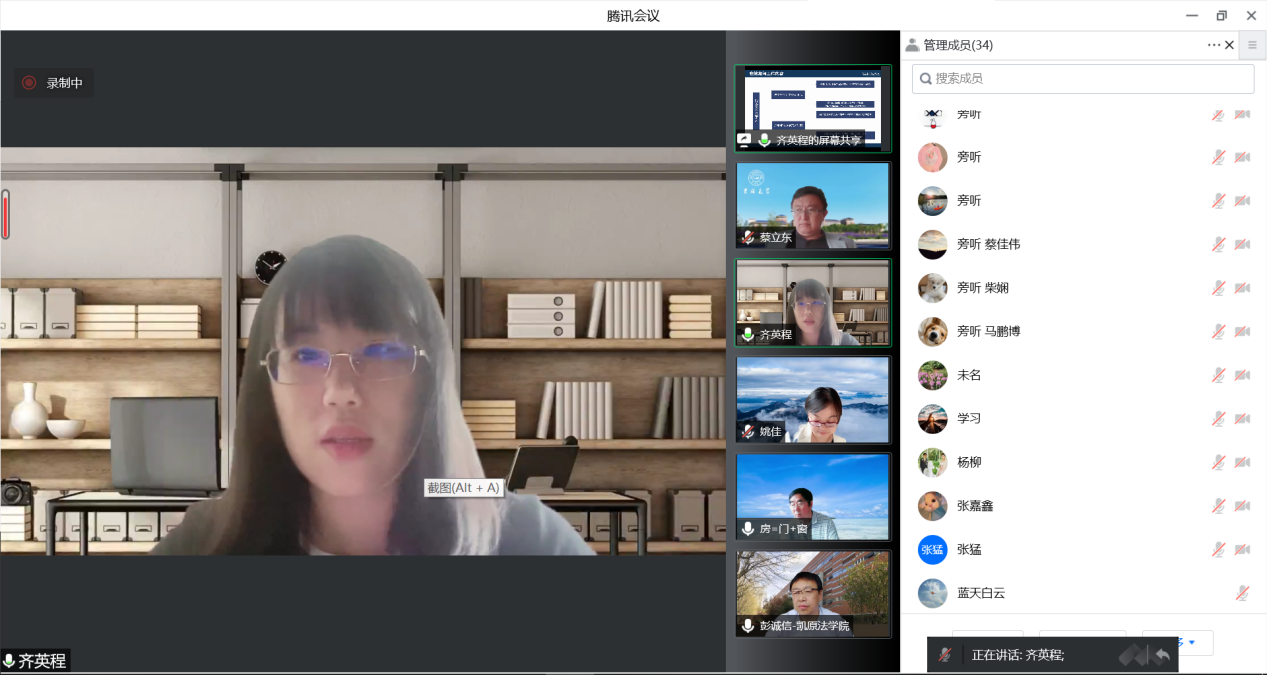Viewport: 1267px width, 675px height.
Task: Click the magnifier icon in member search
Action: tap(926, 79)
